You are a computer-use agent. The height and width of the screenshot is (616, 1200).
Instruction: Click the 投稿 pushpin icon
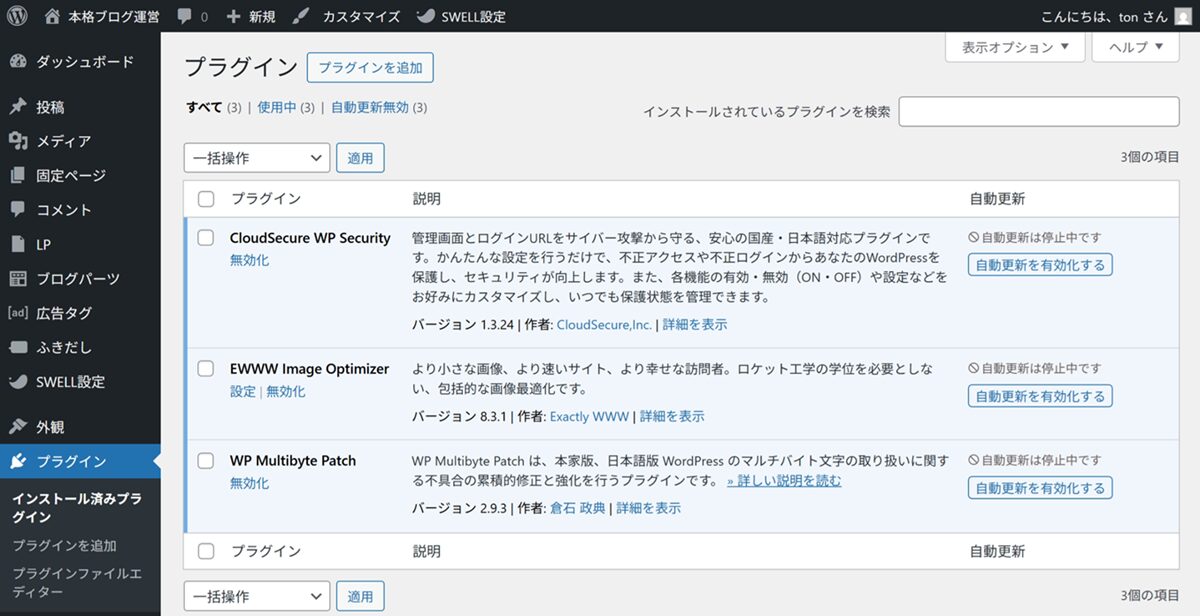pyautogui.click(x=18, y=107)
